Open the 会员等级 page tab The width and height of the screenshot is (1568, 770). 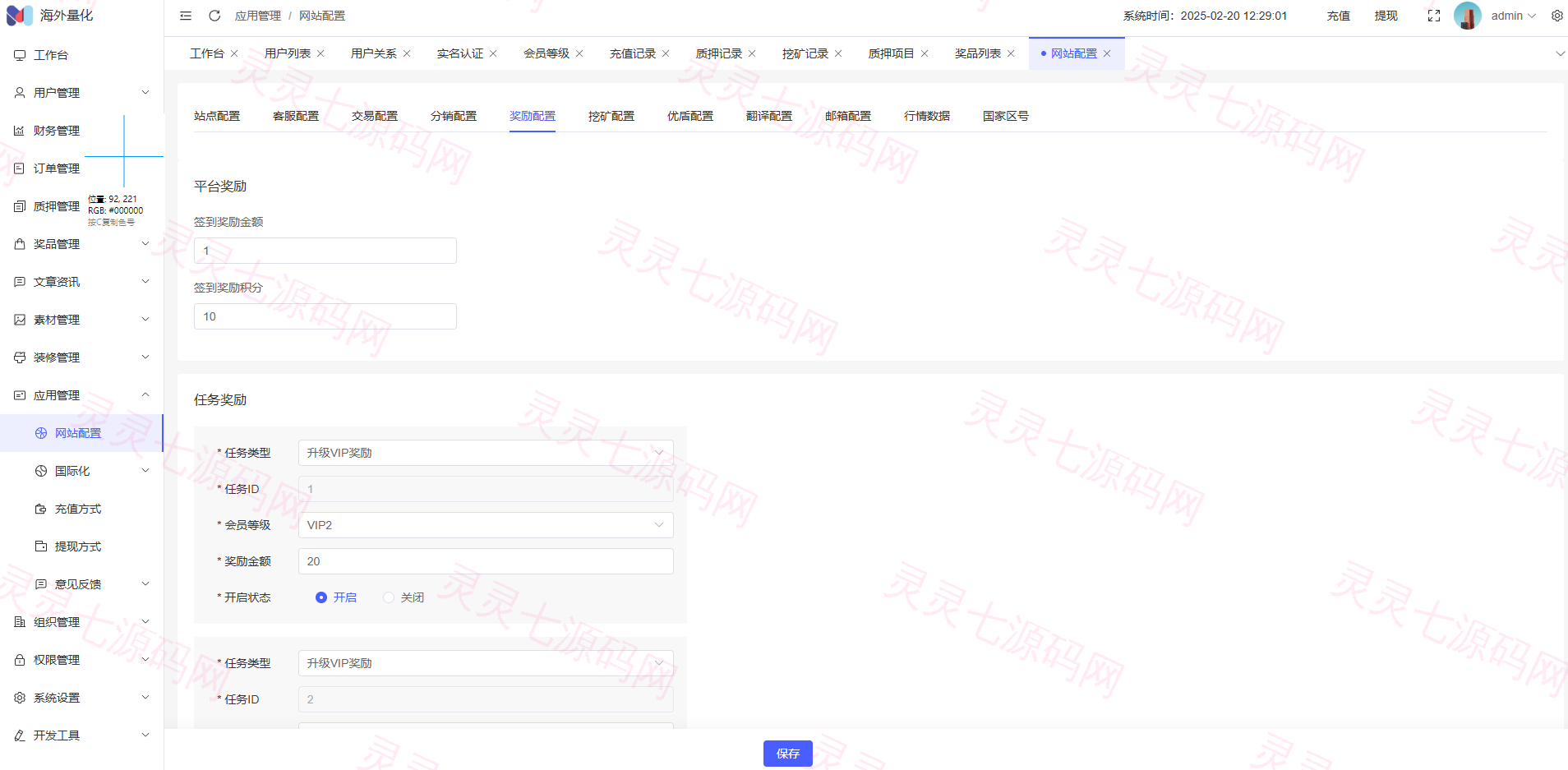tap(546, 53)
